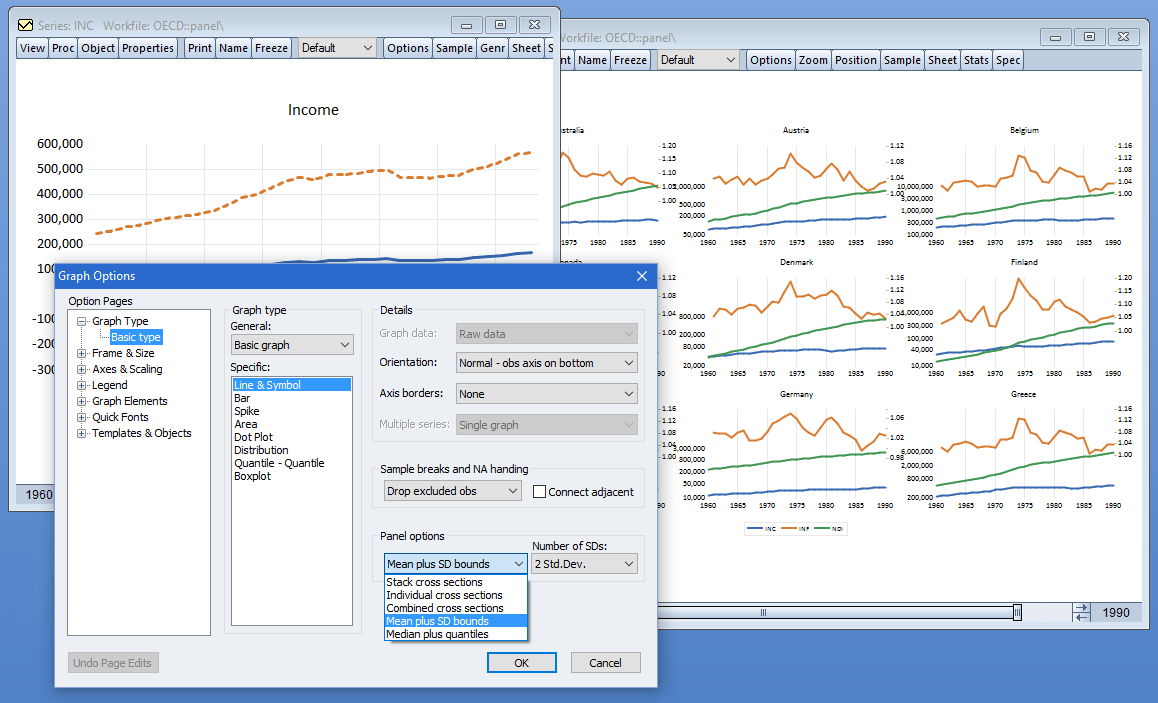Click the OK button
1158x703 pixels.
click(521, 662)
